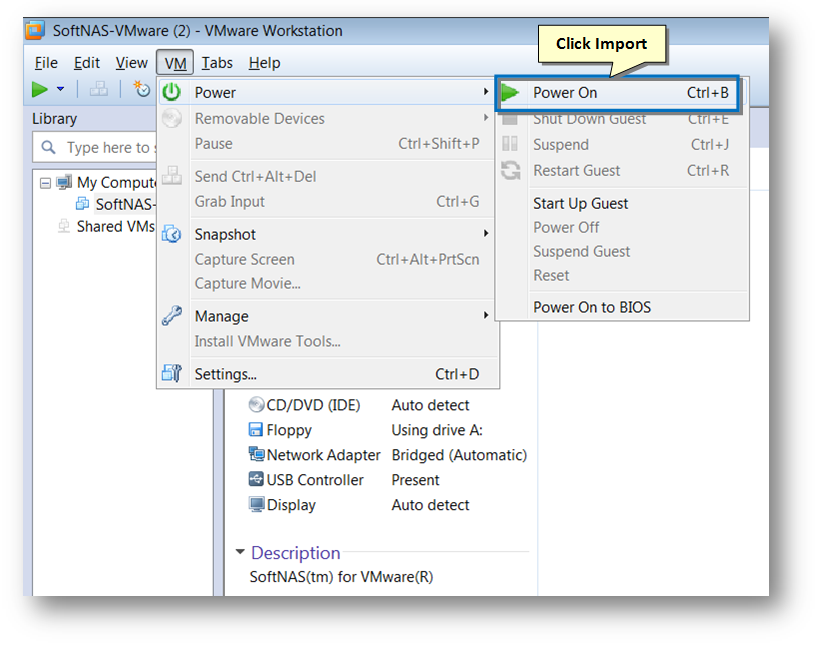The width and height of the screenshot is (815, 645).
Task: Click the Display 'Auto detect' value
Action: click(x=430, y=505)
